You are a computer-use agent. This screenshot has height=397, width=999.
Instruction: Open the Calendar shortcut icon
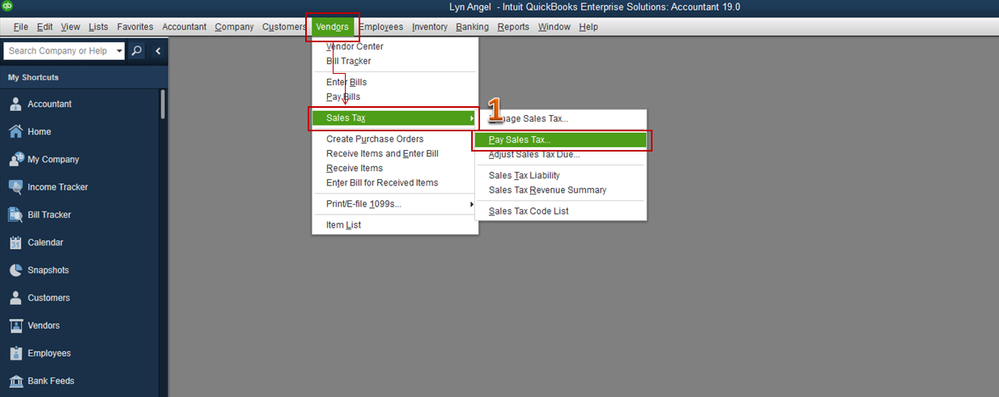[x=16, y=242]
